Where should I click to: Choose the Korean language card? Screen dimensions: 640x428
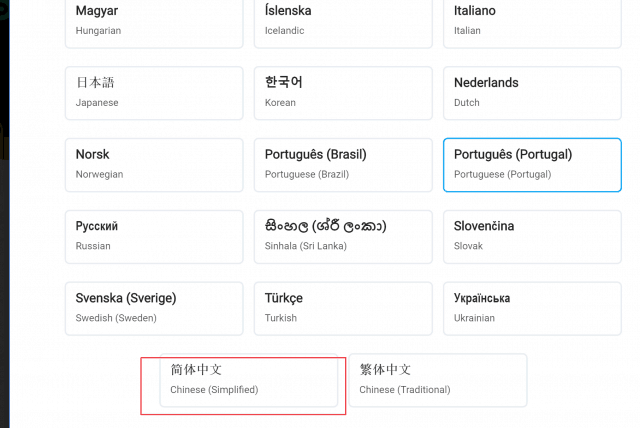(343, 93)
